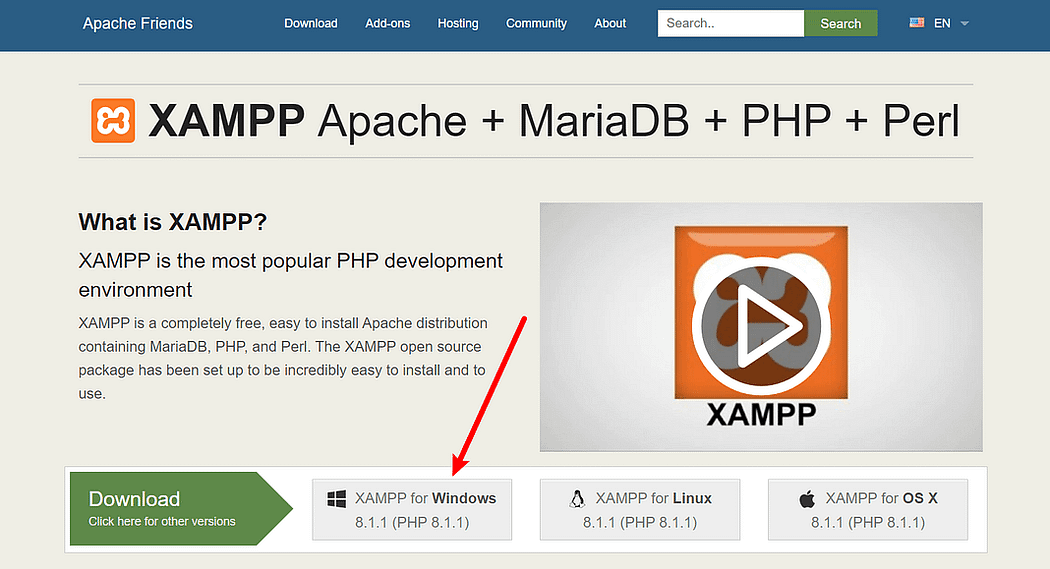Screen dimensions: 1050x569
Task: Open the About menu item
Action: (x=610, y=23)
